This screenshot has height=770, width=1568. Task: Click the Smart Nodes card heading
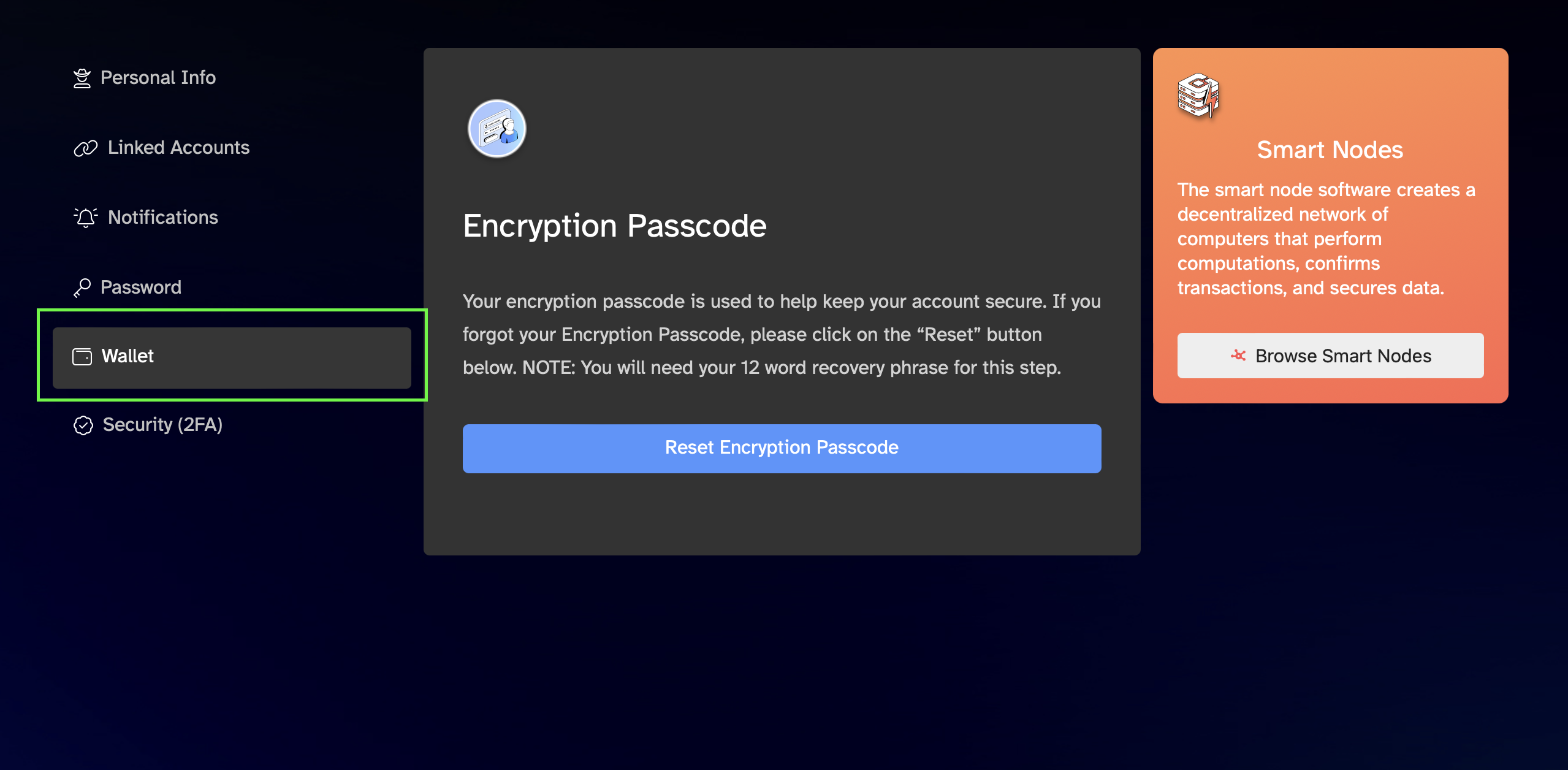click(1330, 150)
